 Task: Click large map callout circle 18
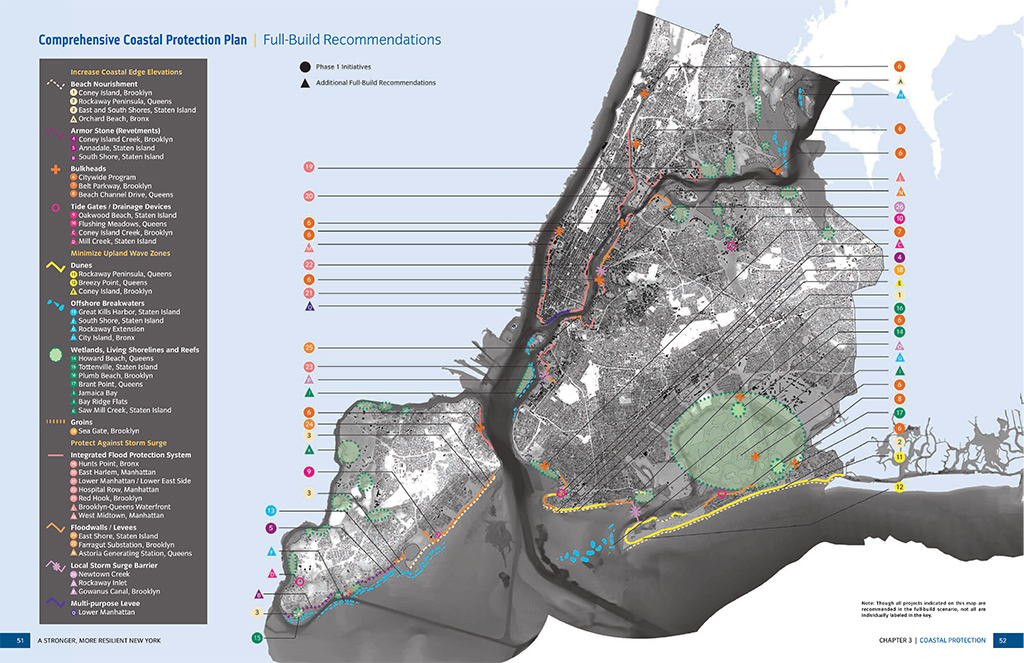[899, 270]
